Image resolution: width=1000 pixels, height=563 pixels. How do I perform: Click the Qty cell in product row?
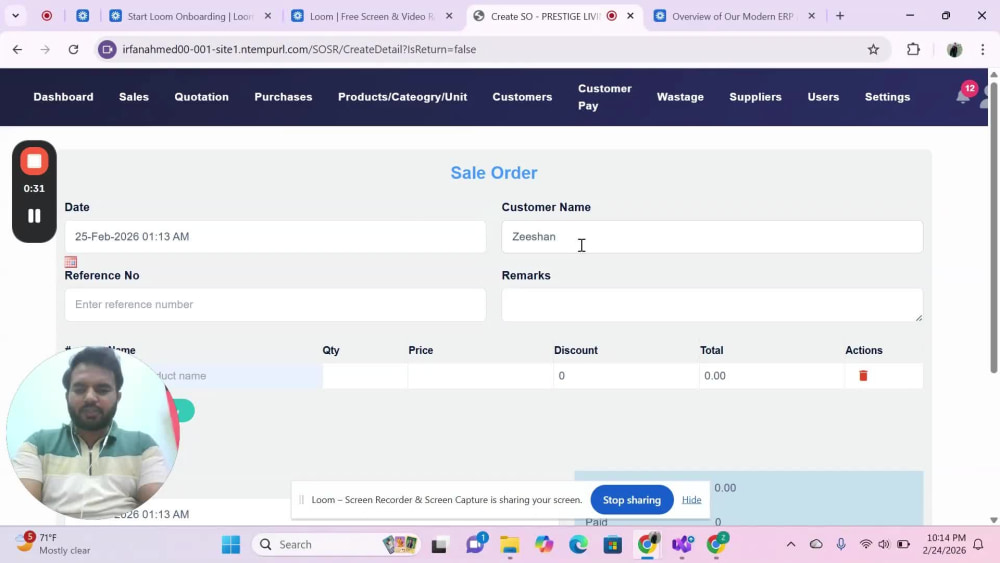point(365,376)
